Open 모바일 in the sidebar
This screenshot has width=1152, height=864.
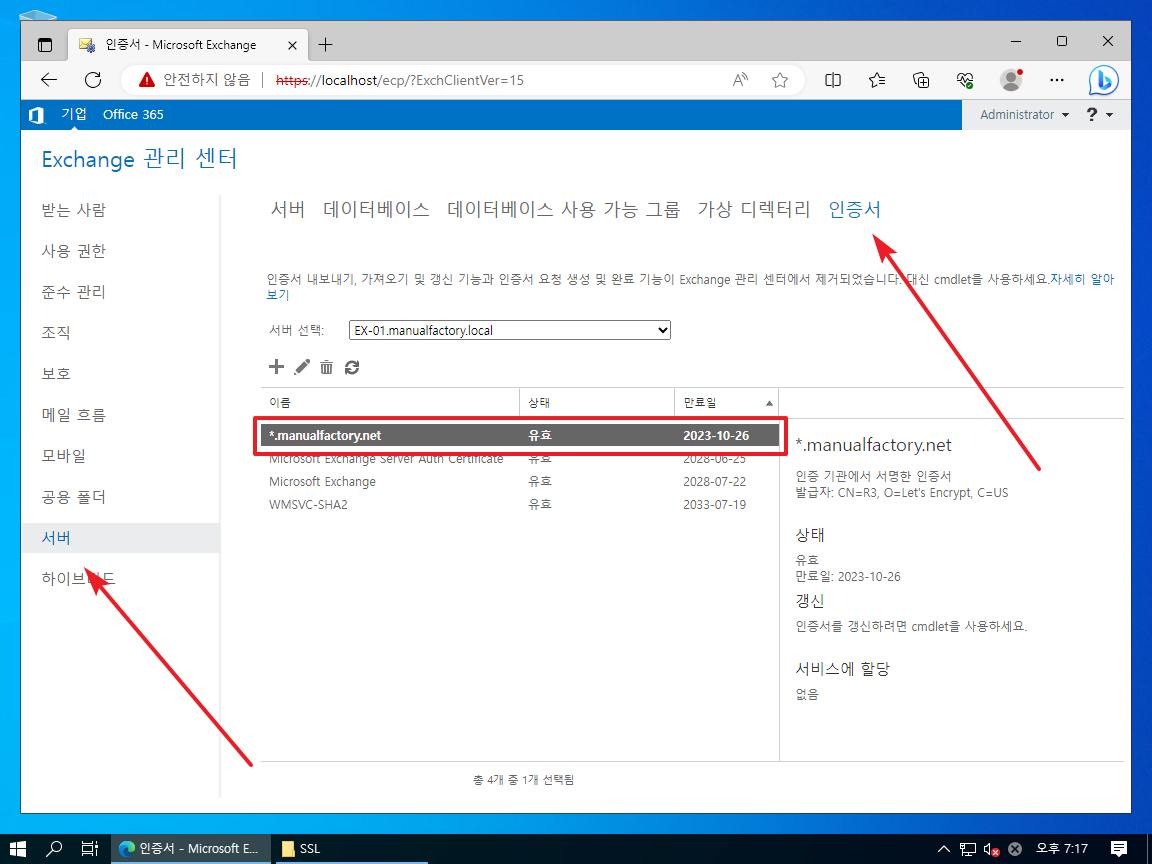[64, 456]
